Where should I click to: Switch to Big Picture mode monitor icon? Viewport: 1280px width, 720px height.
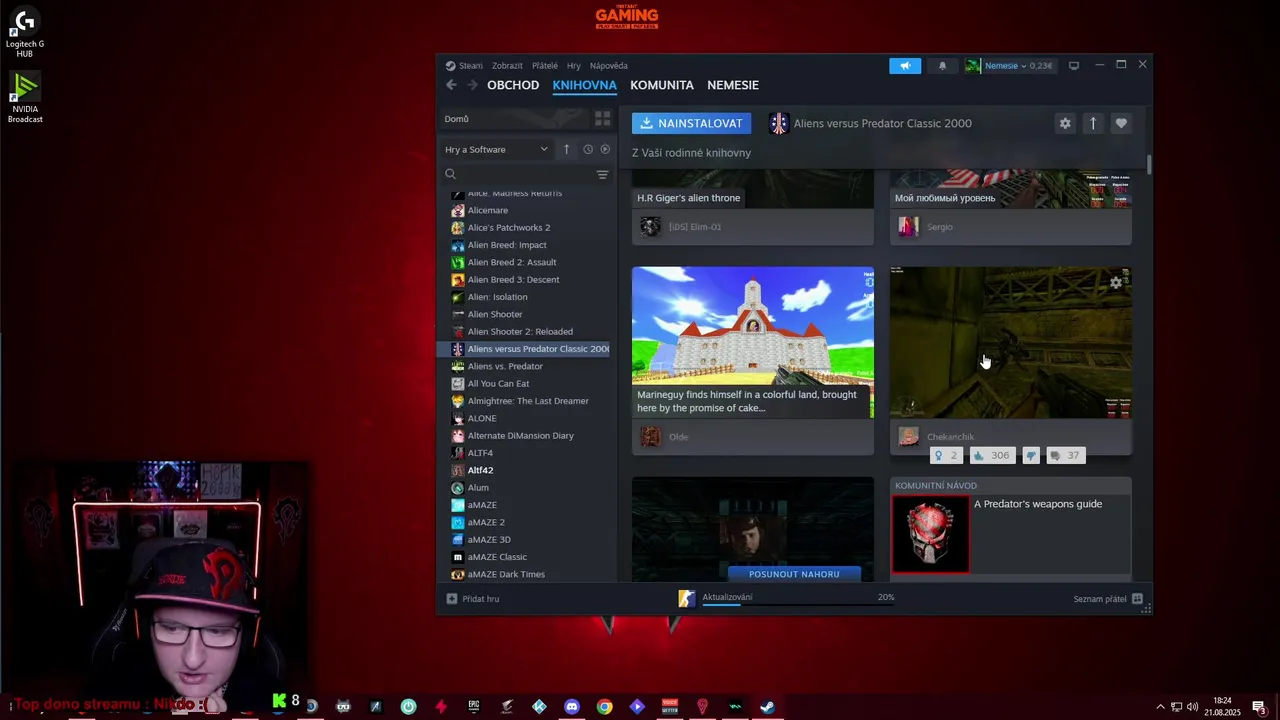pos(1074,66)
